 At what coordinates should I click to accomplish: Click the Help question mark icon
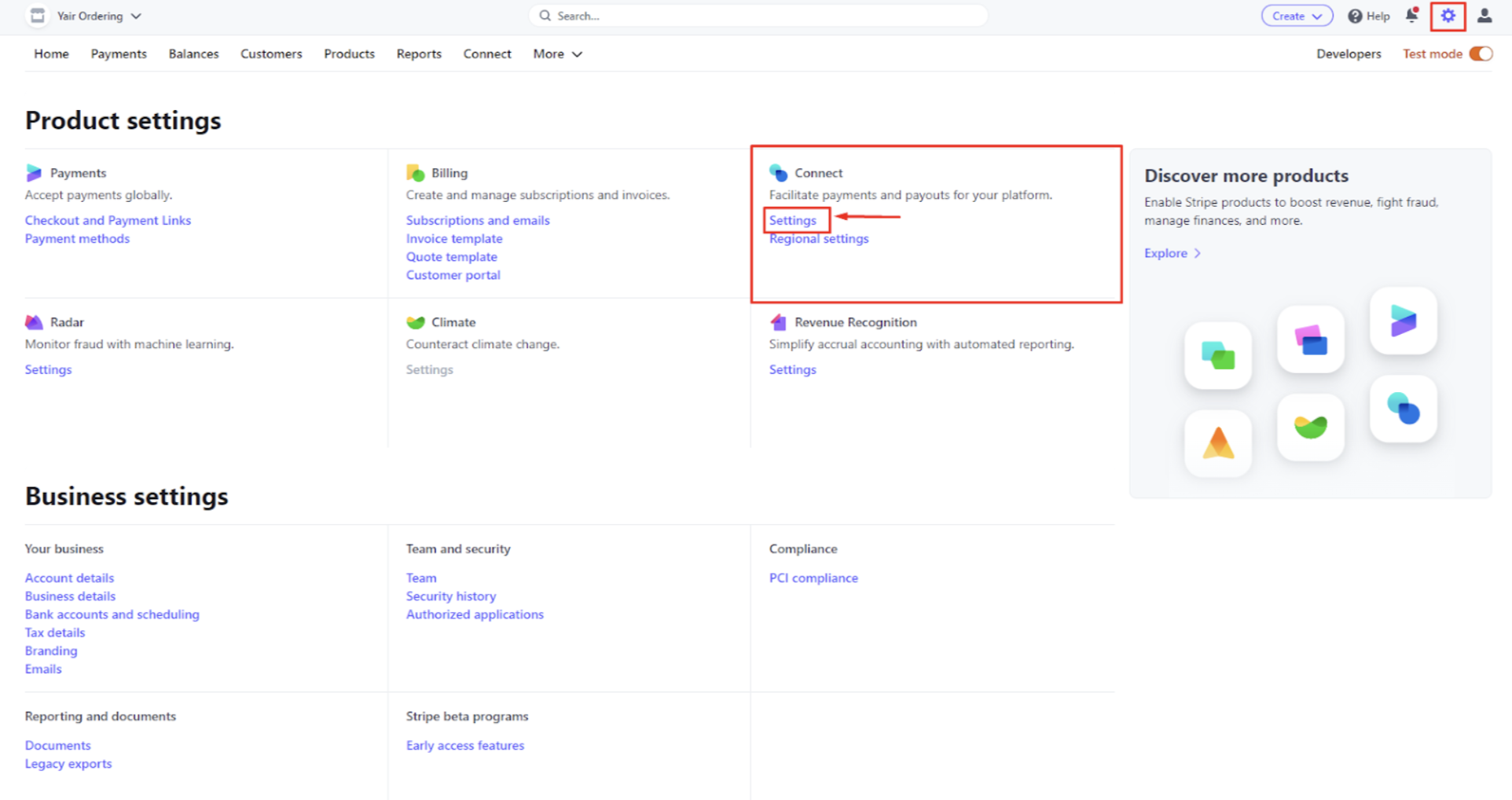tap(1355, 16)
